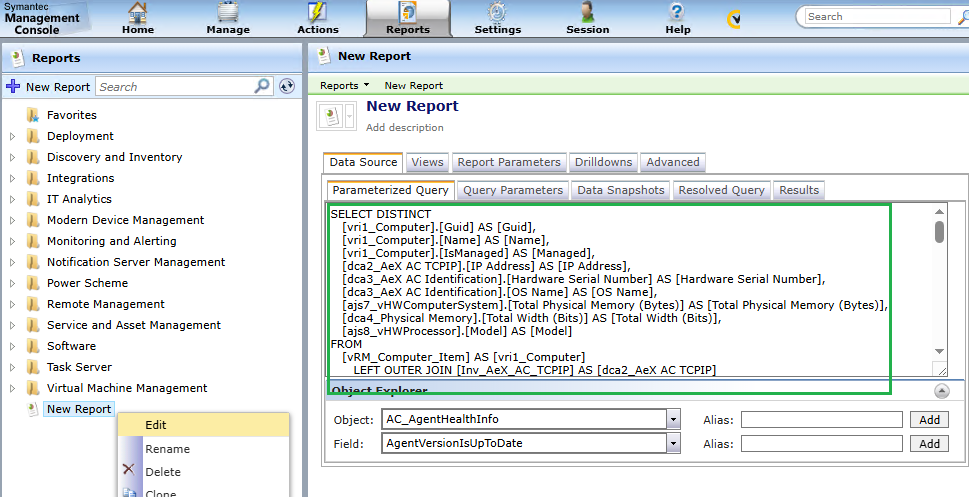This screenshot has width=969, height=497.
Task: Click the refresh icon next to Reports search
Action: (x=287, y=86)
